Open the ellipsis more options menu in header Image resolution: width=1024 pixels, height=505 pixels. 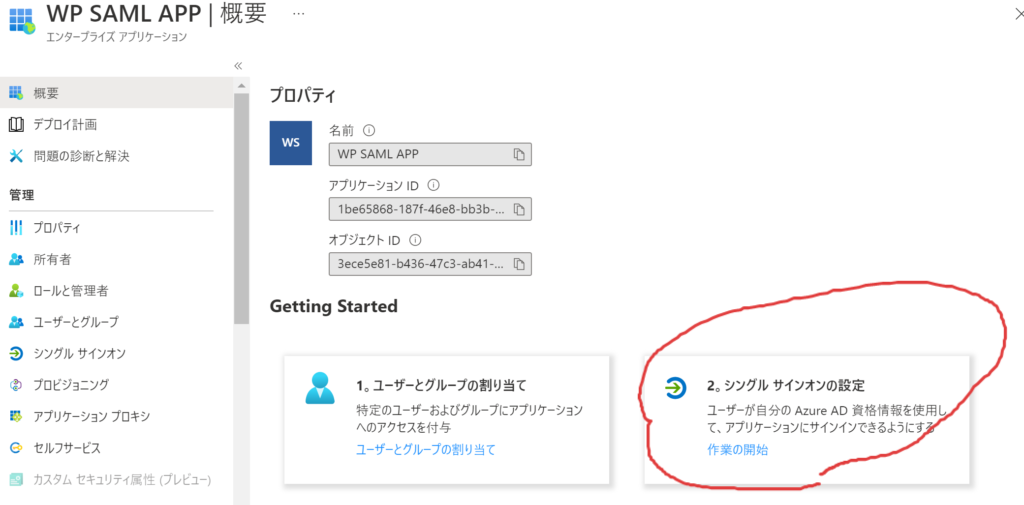point(298,14)
